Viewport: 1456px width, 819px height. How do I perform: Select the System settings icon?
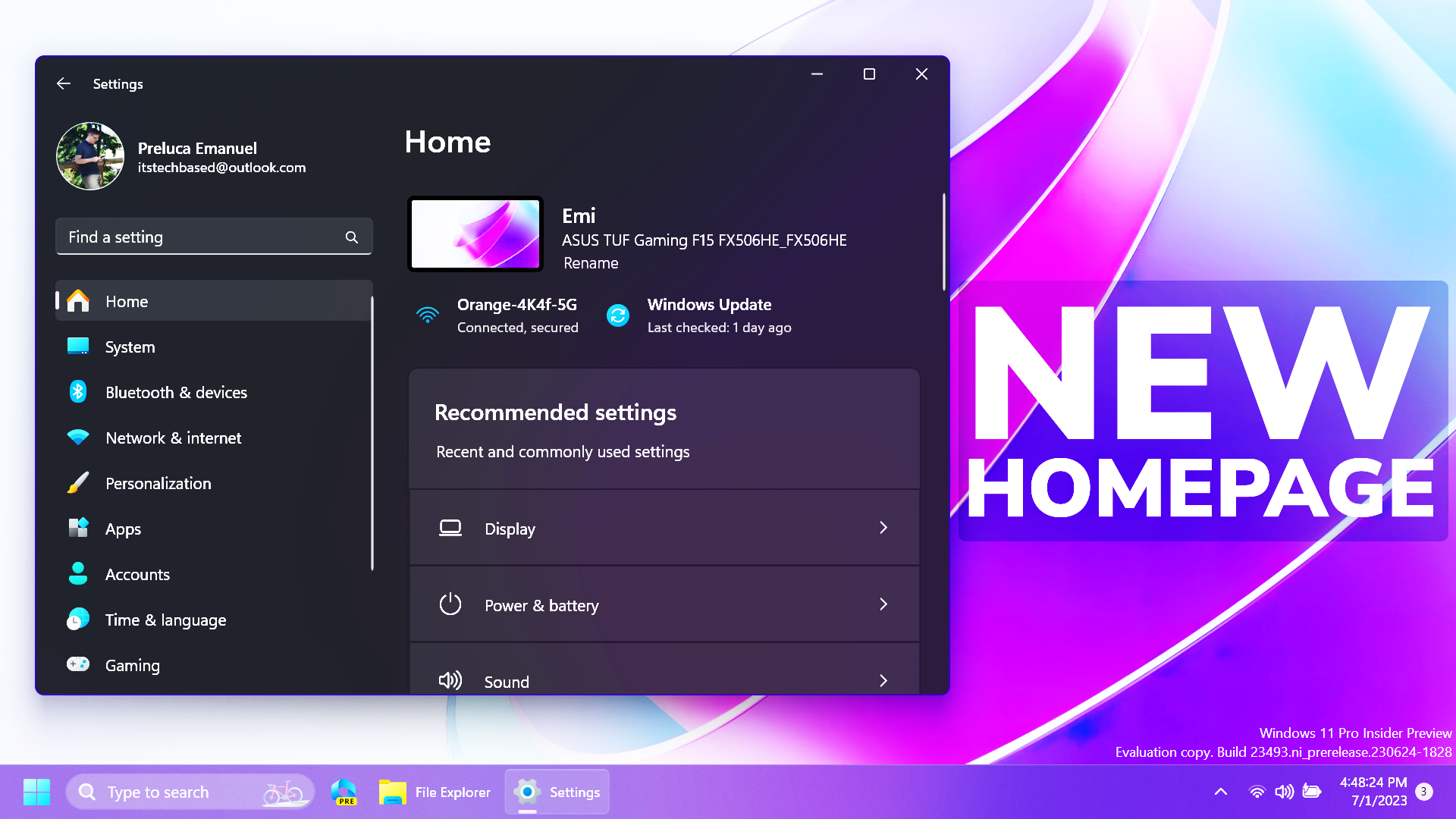tap(79, 346)
